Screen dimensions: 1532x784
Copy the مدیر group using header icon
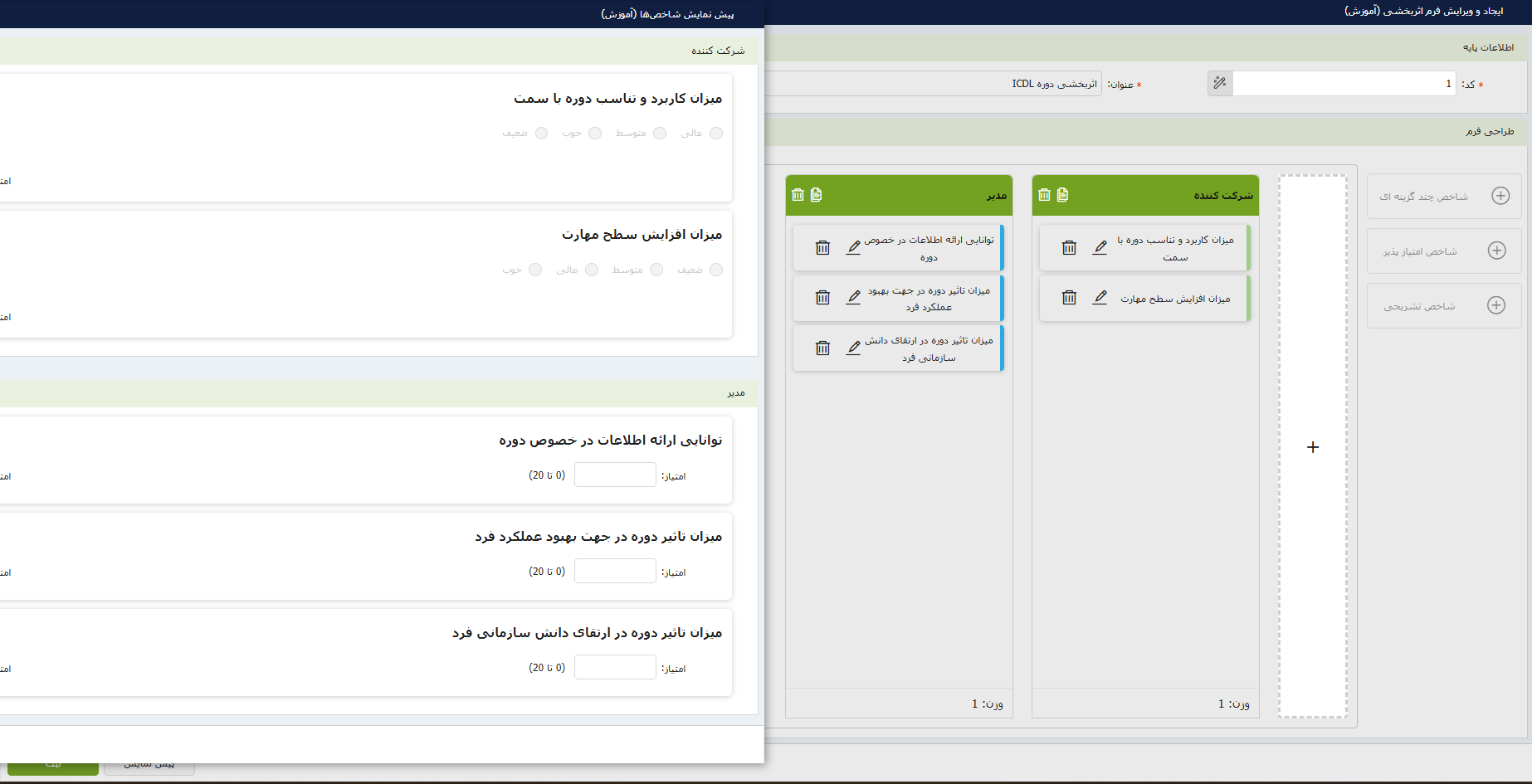tap(816, 195)
